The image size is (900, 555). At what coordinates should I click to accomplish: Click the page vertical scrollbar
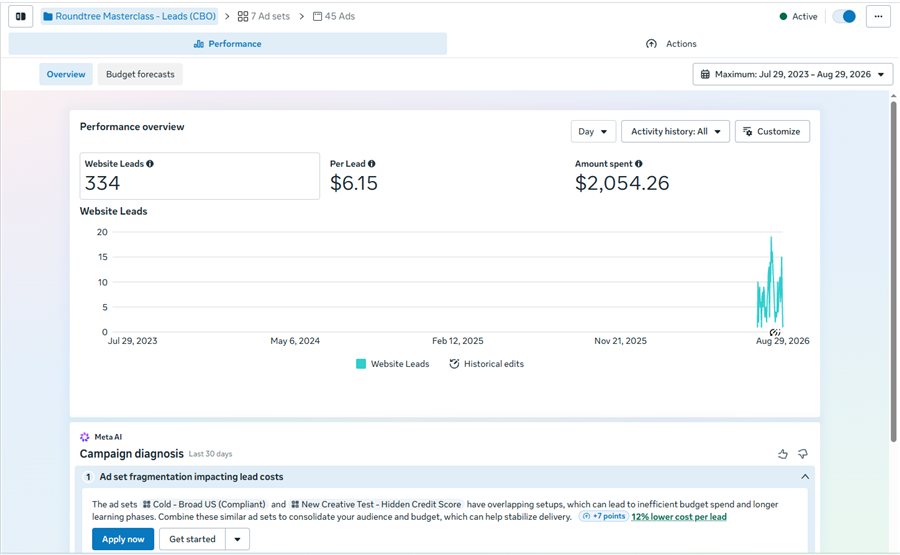tap(894, 271)
